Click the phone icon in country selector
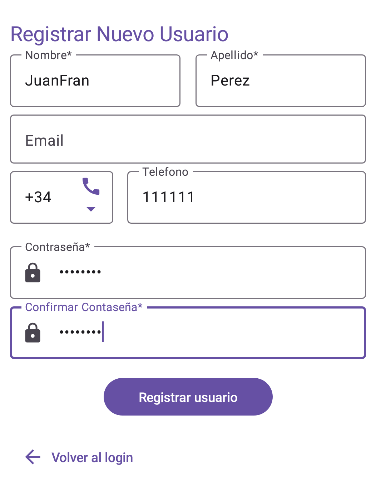The height and width of the screenshot is (500, 374). (x=91, y=186)
